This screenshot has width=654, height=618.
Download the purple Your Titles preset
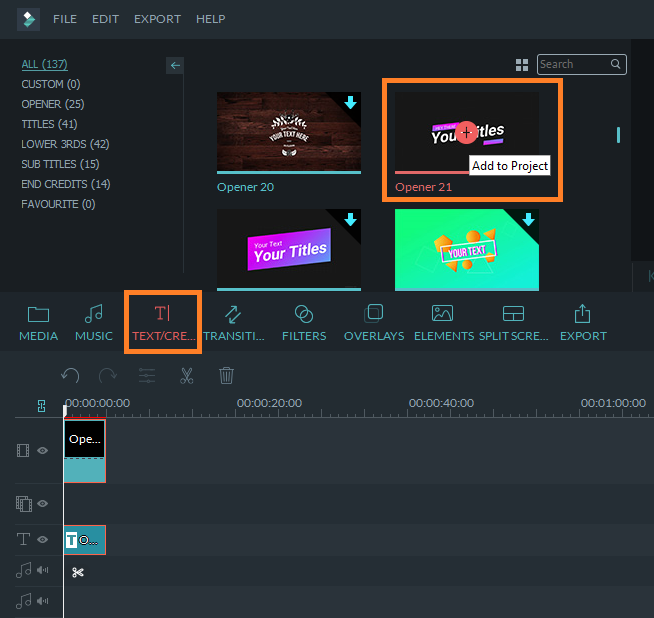pyautogui.click(x=350, y=219)
